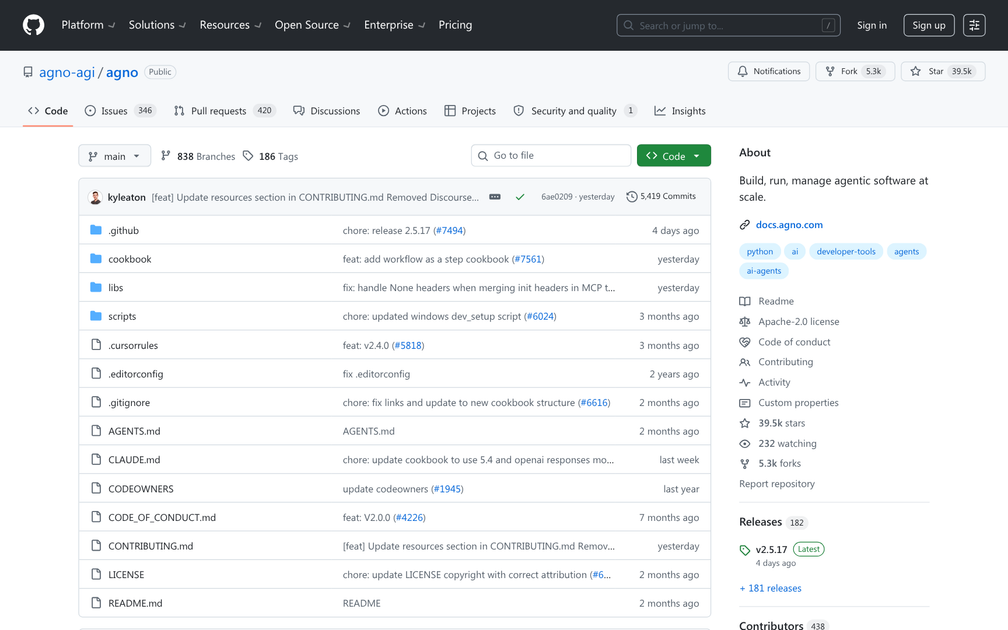Click the developer-tools topic tag
The image size is (1008, 630).
point(846,251)
